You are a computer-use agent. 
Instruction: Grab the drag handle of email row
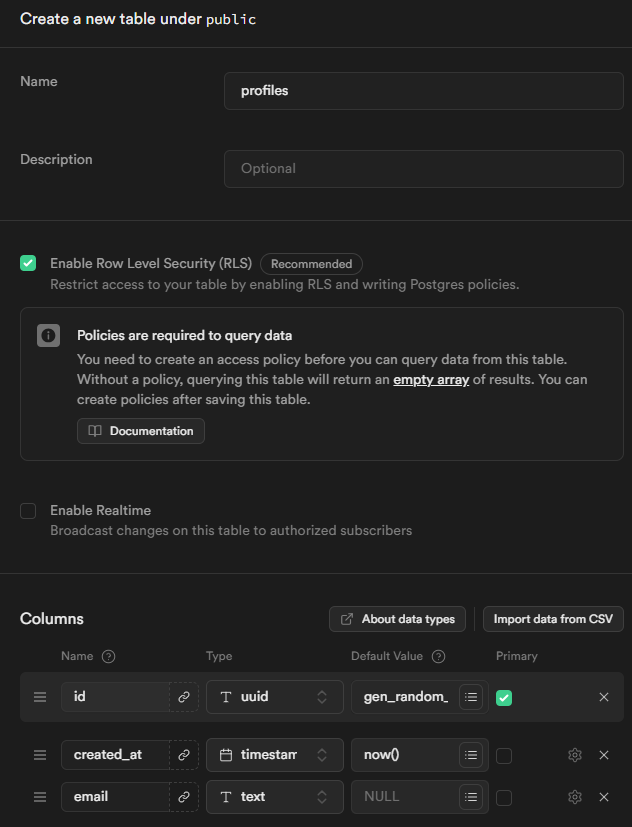40,796
